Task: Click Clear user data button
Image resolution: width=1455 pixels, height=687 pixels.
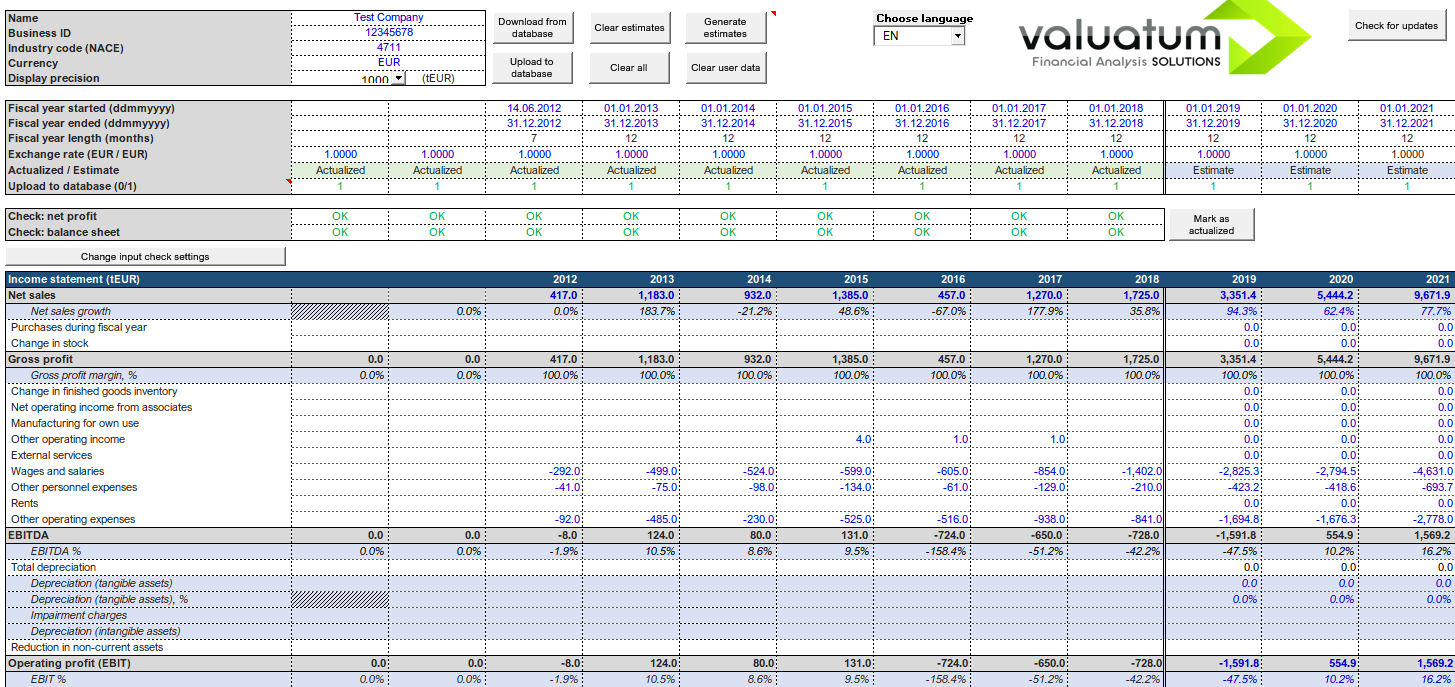Action: tap(725, 68)
